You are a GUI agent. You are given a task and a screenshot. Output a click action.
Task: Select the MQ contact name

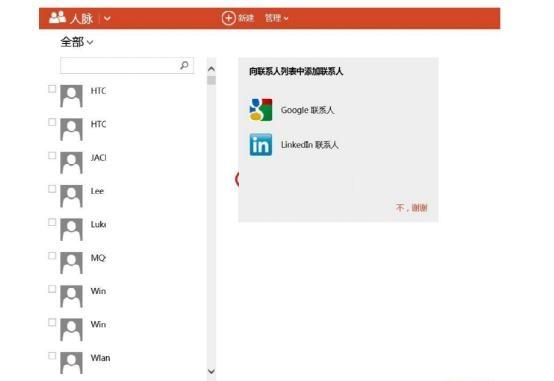pos(98,258)
